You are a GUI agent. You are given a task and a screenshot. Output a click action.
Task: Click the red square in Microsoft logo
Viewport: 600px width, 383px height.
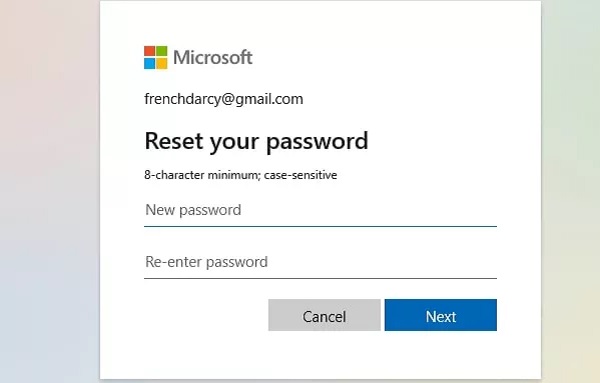[149, 51]
